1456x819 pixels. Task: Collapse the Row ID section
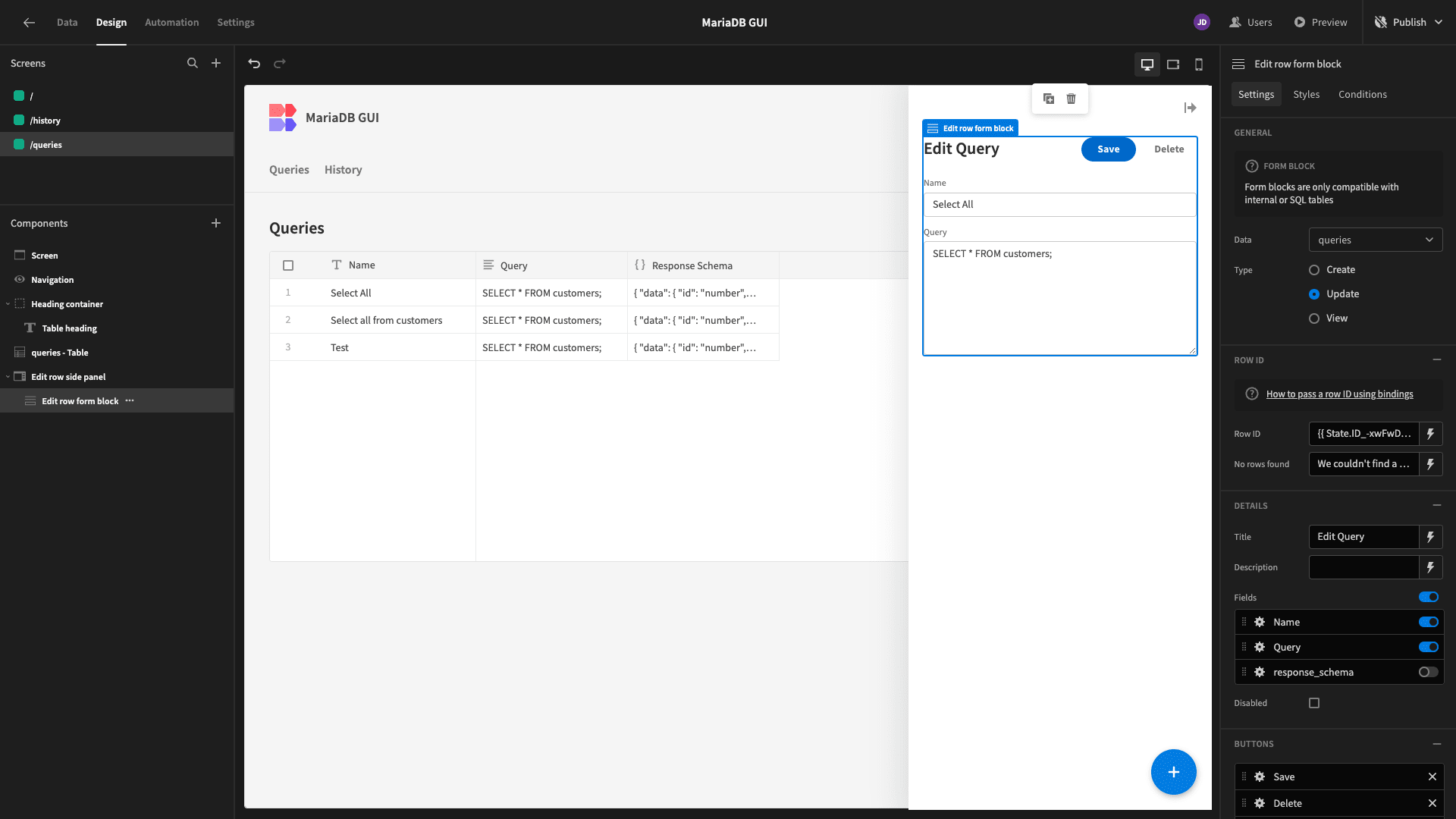click(1437, 359)
